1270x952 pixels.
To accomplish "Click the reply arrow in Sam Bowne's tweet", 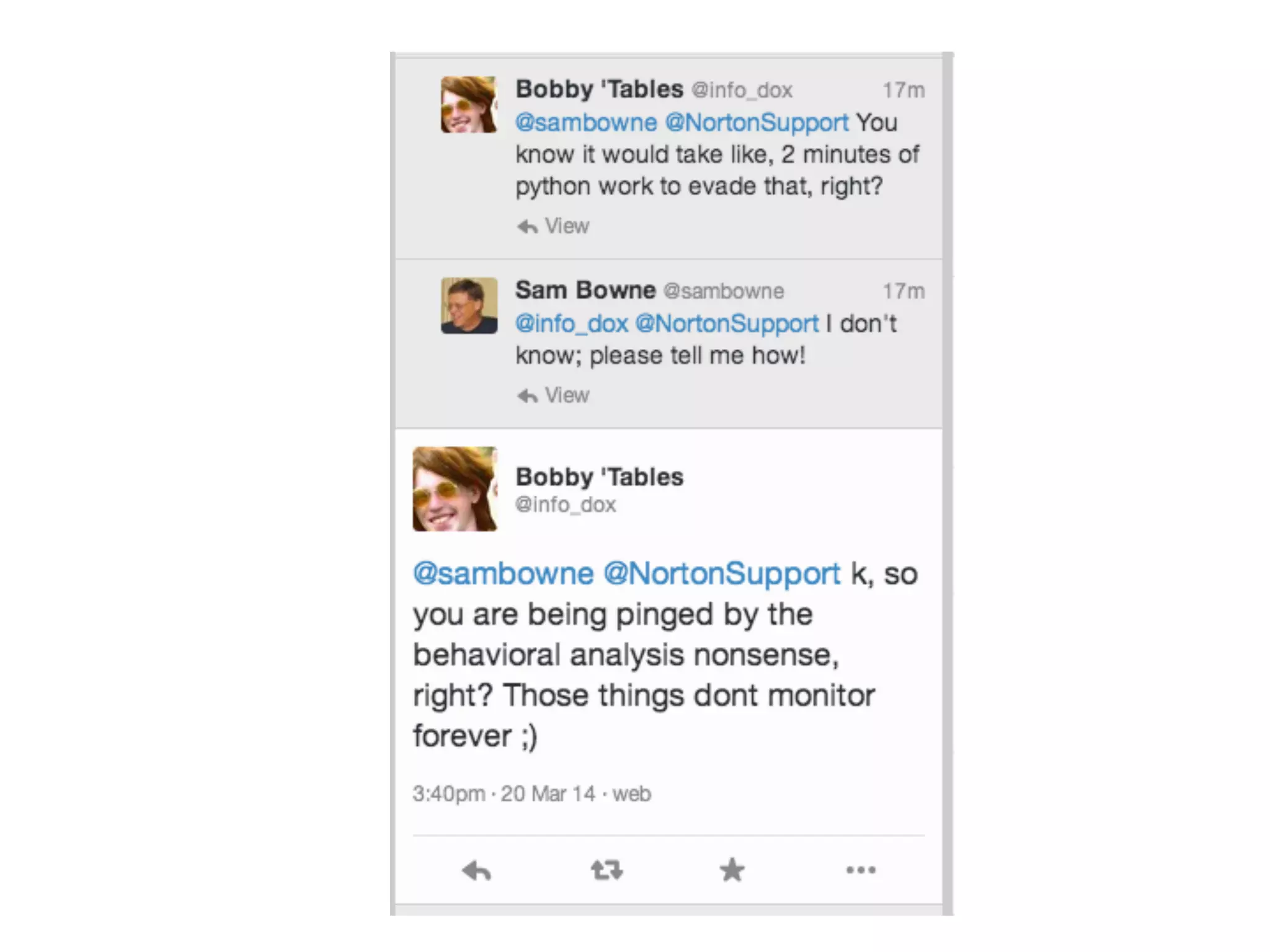I will pos(527,395).
